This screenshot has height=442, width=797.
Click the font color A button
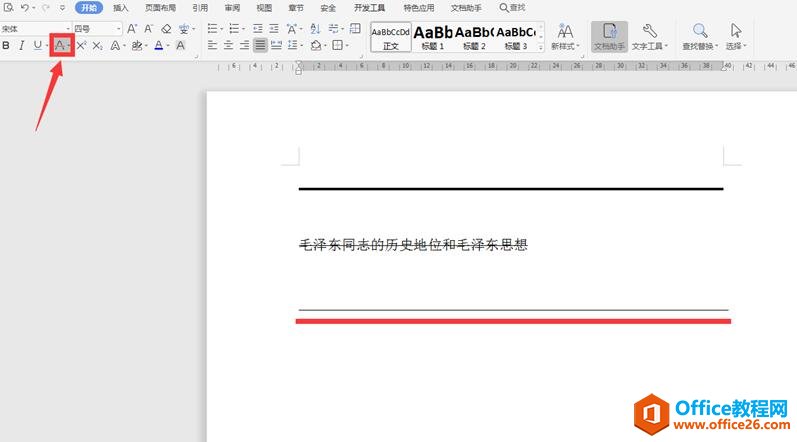click(x=159, y=46)
